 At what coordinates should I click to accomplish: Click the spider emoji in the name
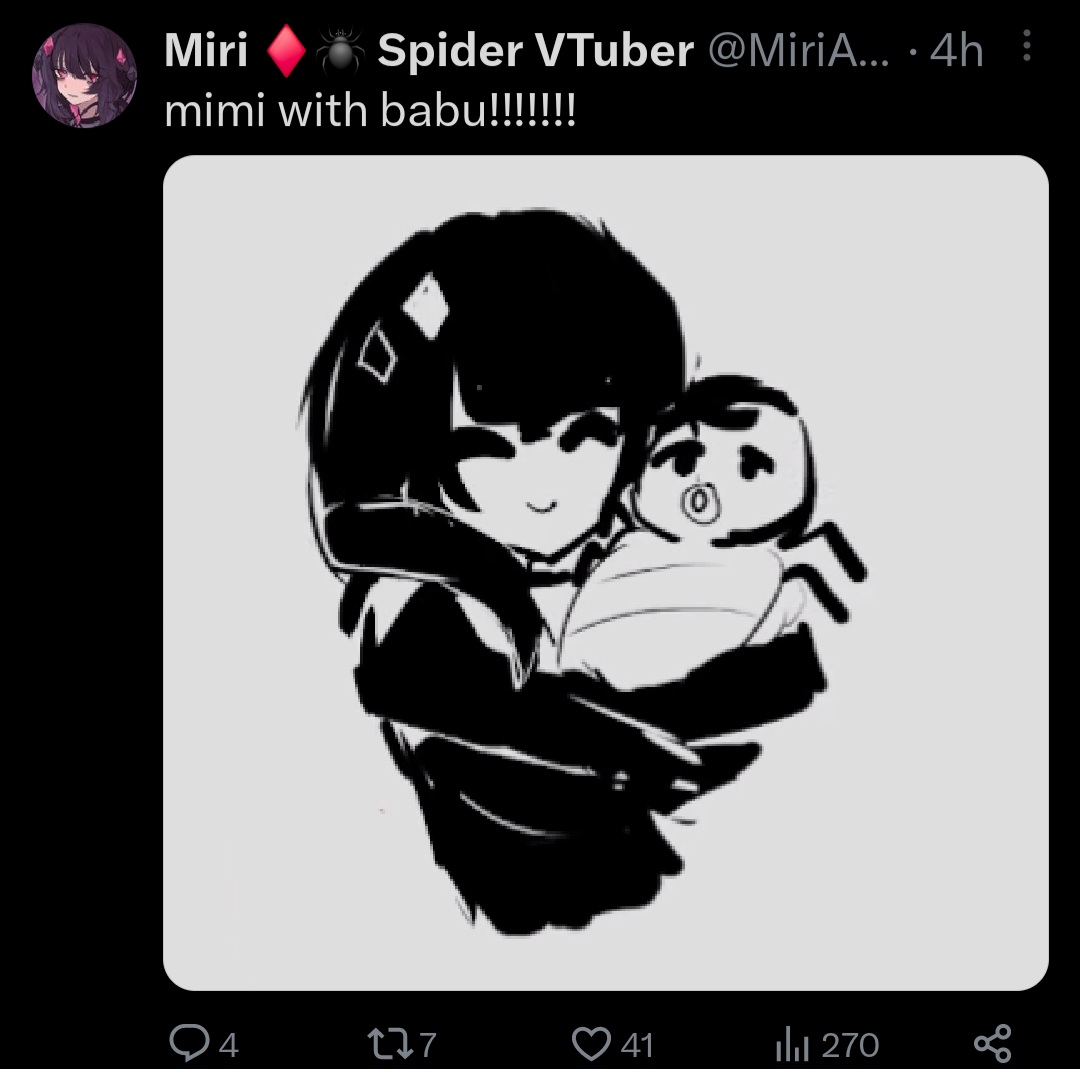tap(341, 50)
